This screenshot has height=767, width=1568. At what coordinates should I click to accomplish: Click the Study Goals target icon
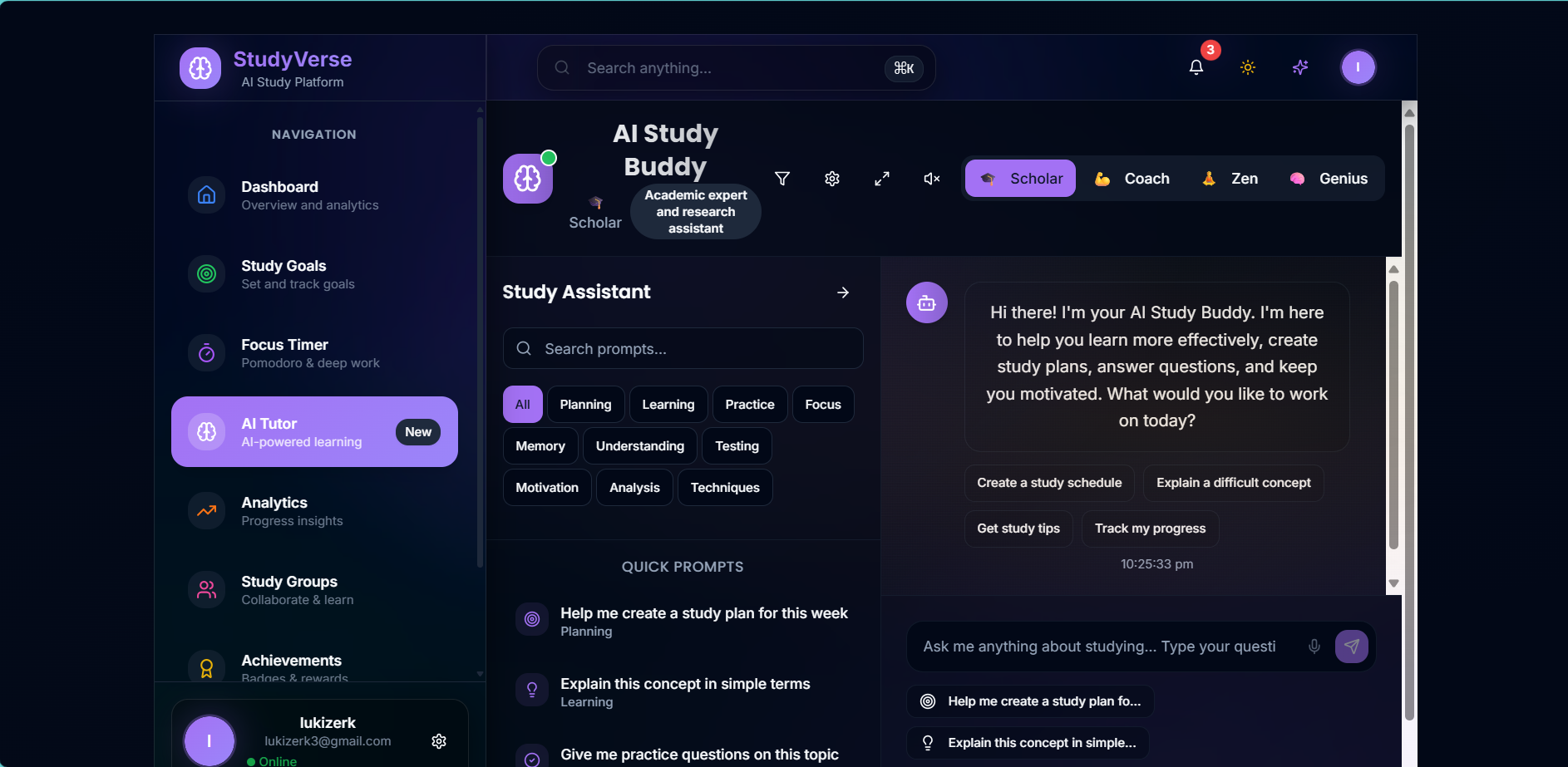click(x=207, y=274)
